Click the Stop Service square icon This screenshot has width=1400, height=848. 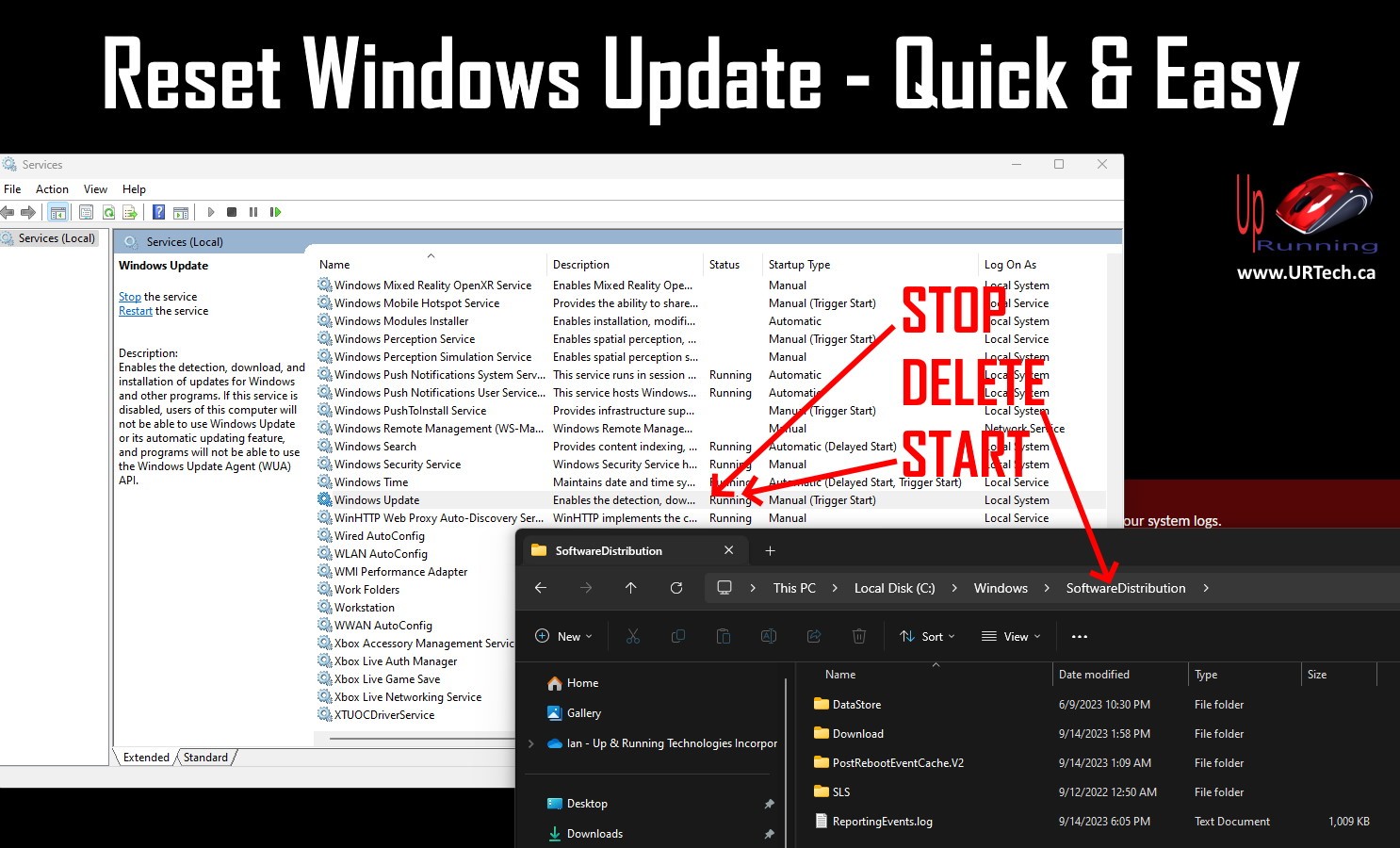pos(232,212)
